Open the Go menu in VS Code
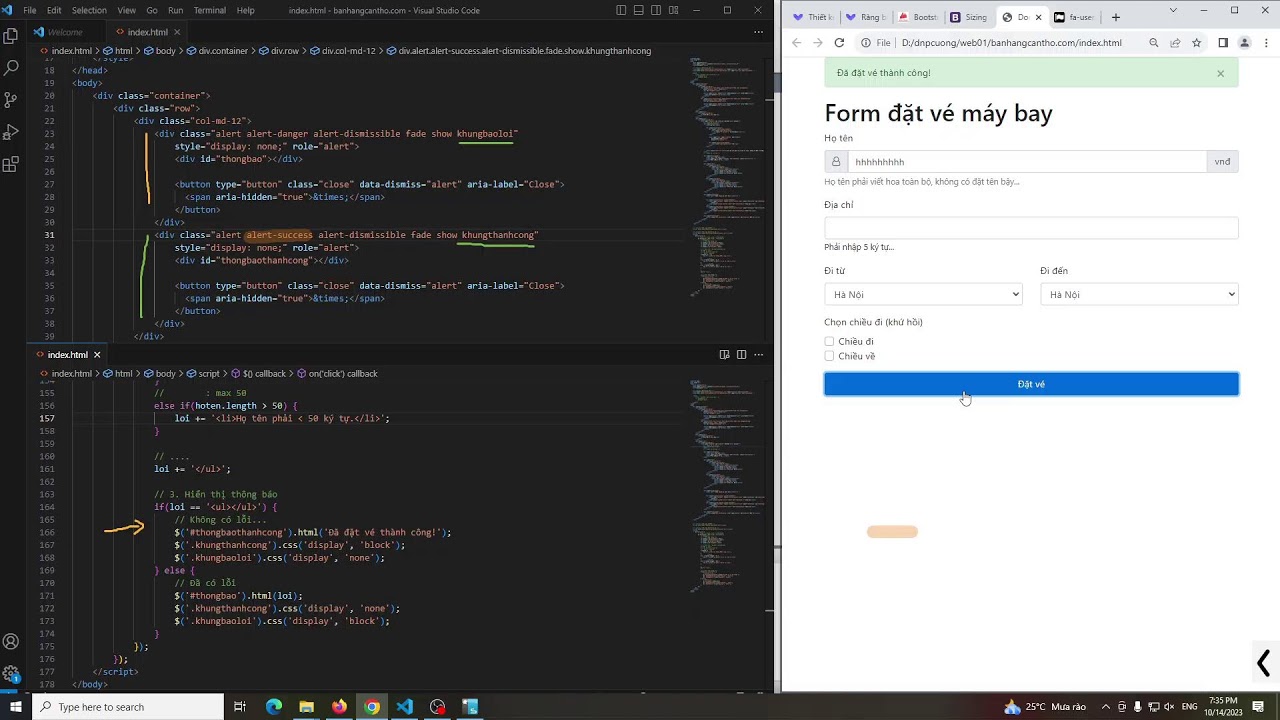The image size is (1280, 720). click(151, 10)
